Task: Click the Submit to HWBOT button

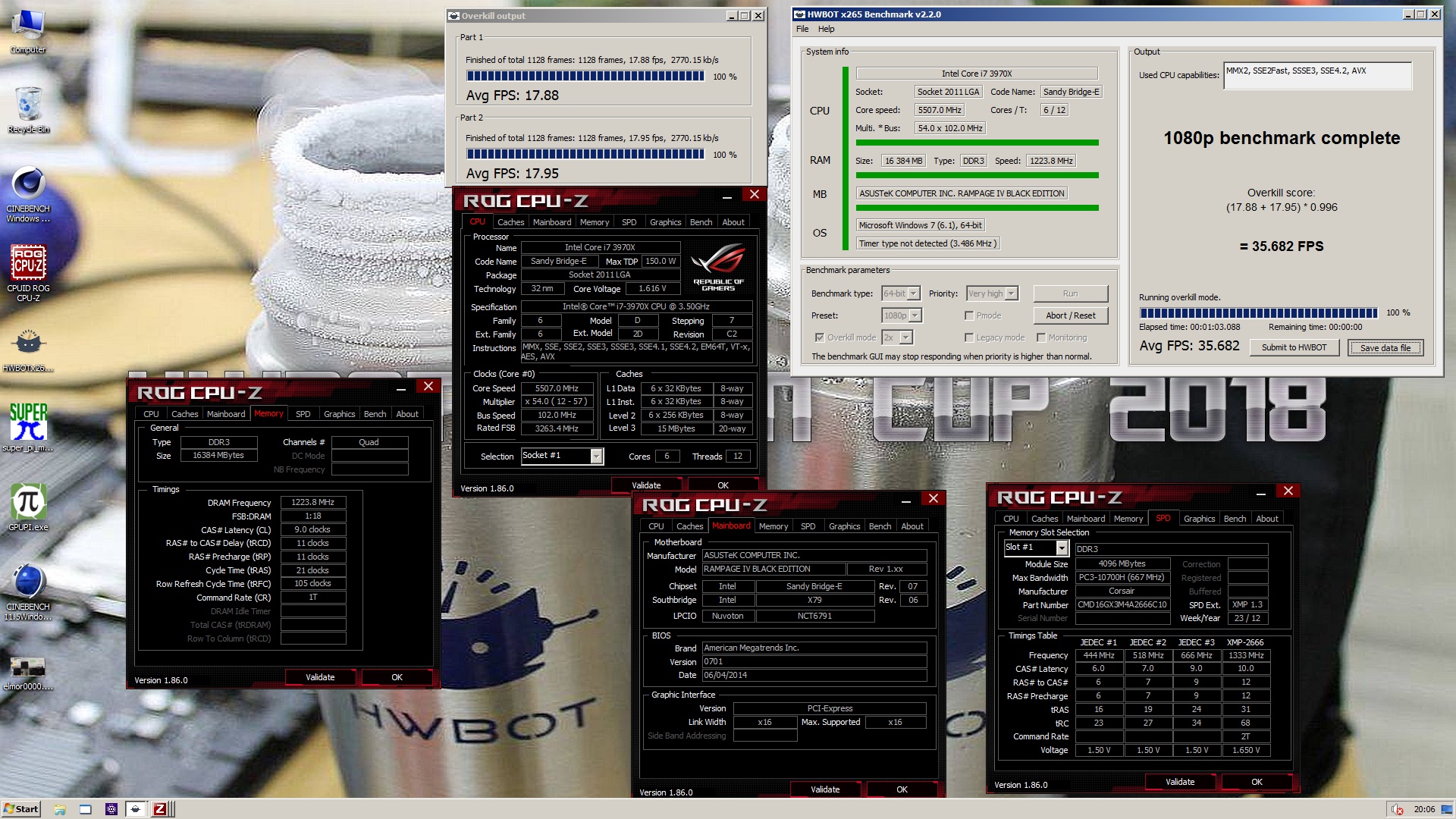Action: (x=1294, y=347)
